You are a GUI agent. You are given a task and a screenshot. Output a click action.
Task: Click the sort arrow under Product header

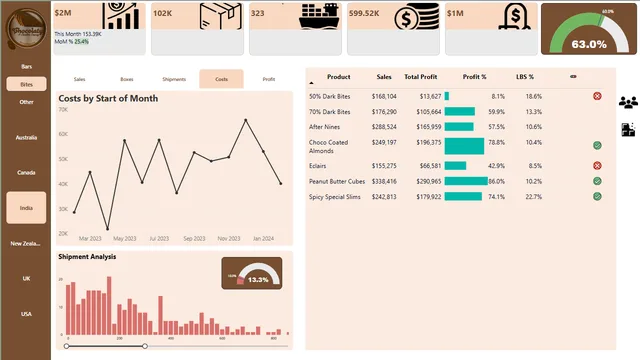(311, 83)
